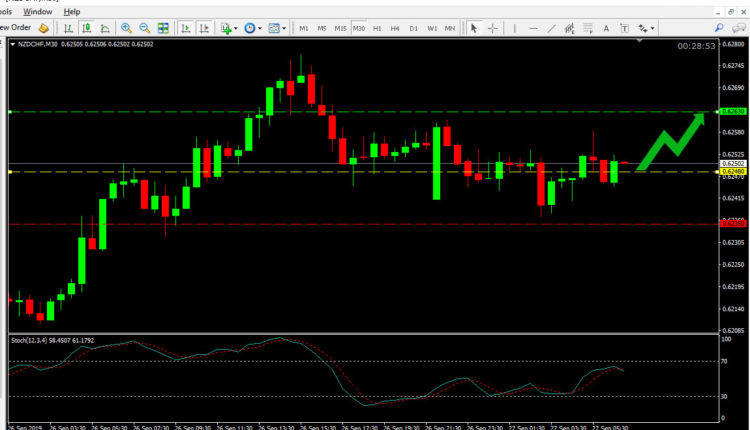
Task: Click the 00:28:53 candle timer
Action: click(696, 46)
